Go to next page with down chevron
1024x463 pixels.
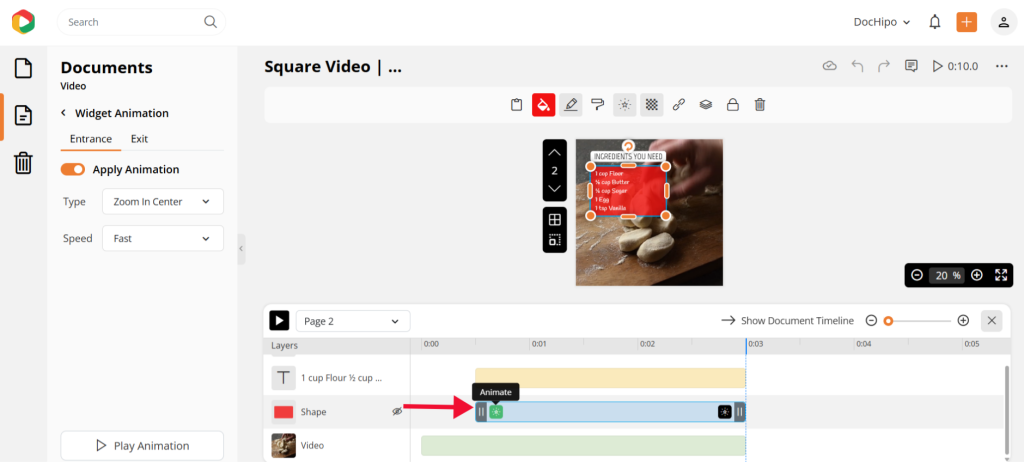pos(554,188)
